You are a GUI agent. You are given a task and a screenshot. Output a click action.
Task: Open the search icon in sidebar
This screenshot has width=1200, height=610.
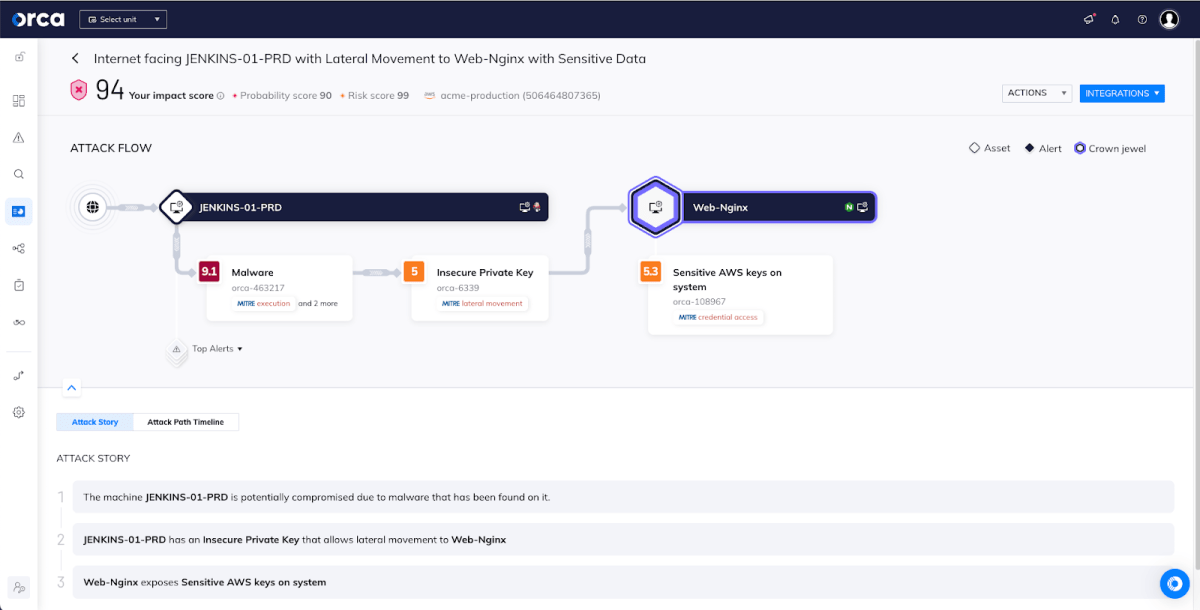click(x=18, y=174)
